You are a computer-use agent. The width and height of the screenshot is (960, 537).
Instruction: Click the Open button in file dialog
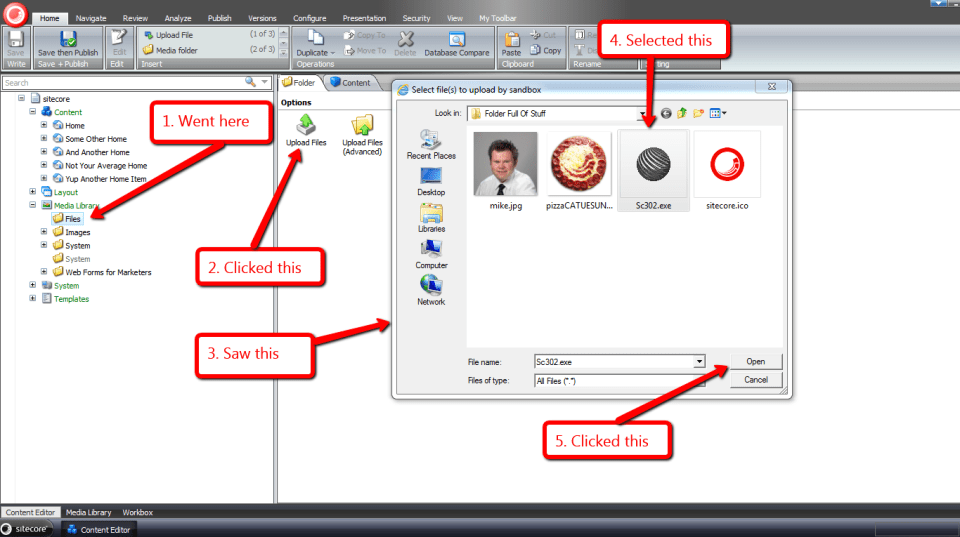pos(755,361)
